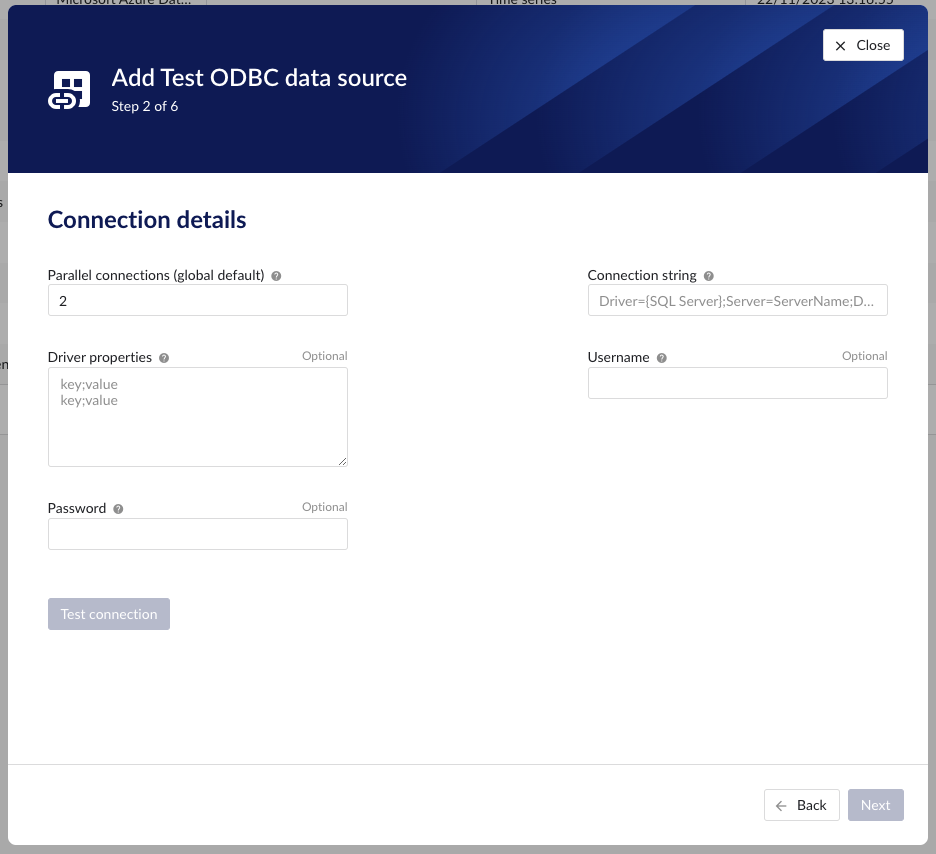Click 'Optional' text above Username field
This screenshot has height=854, width=936.
coord(864,356)
